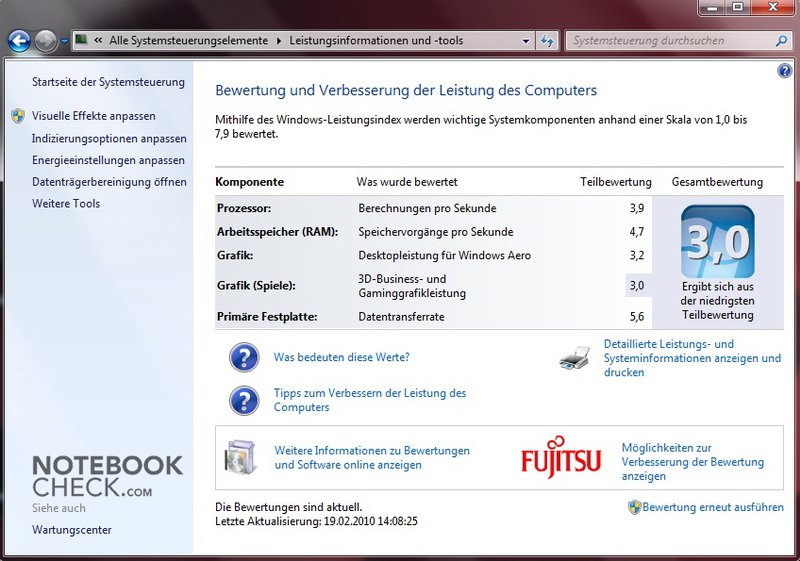Click the Fujitsu logo

[561, 458]
